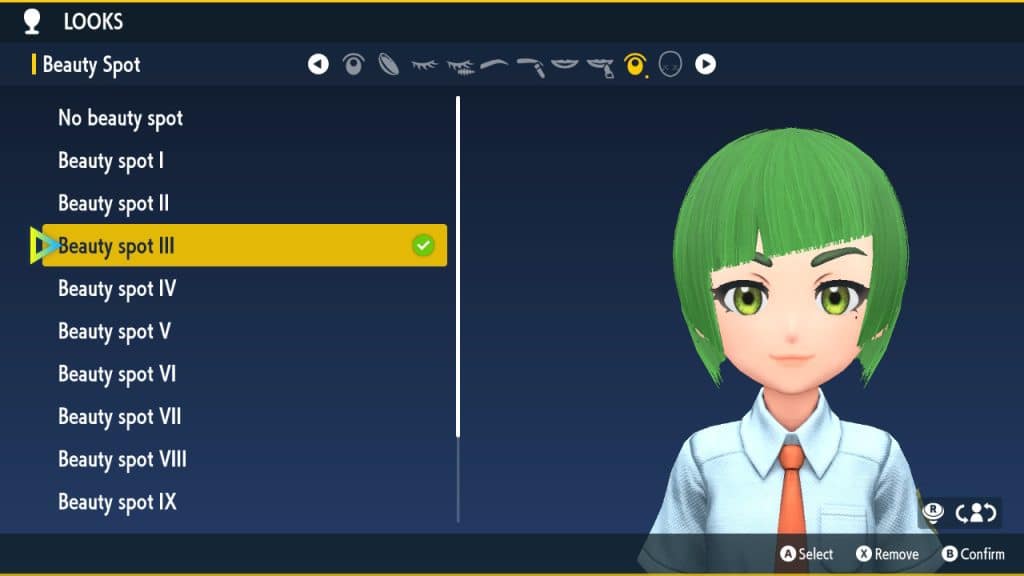
Task: Click the beauty spot list scrollbar
Action: [458, 266]
